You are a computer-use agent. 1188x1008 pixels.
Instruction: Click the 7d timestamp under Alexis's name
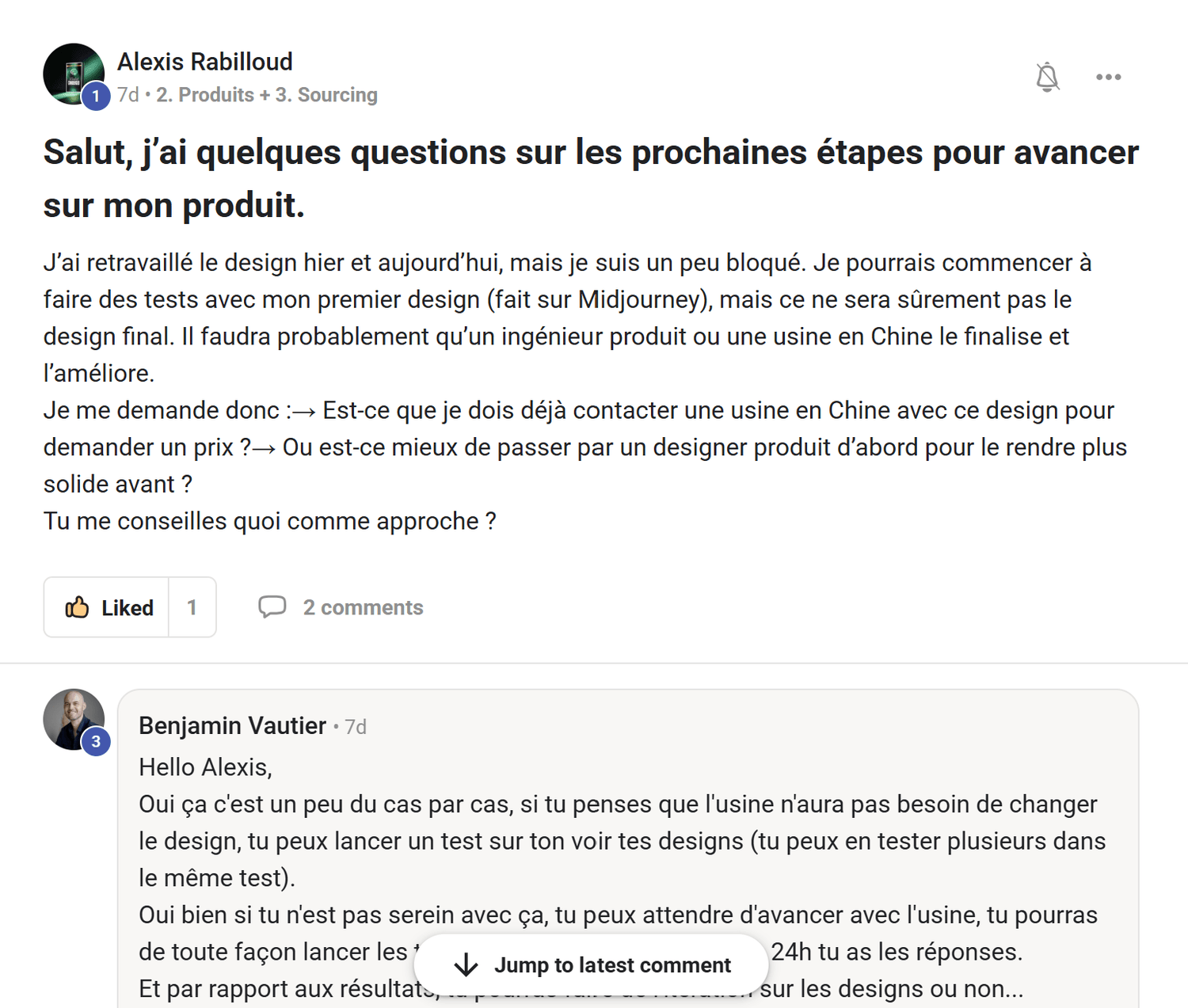pos(128,95)
